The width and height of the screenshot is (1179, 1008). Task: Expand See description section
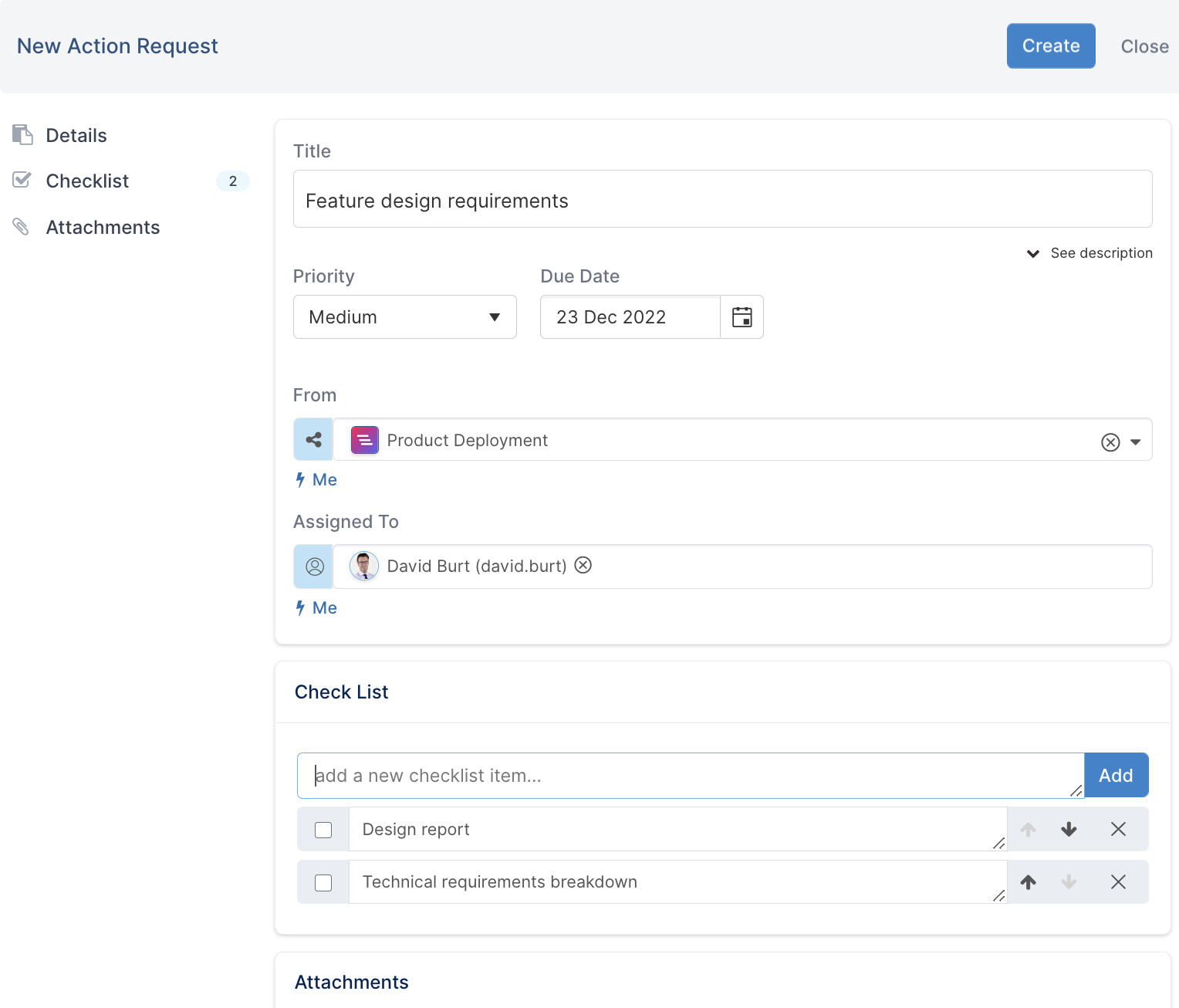[1089, 253]
